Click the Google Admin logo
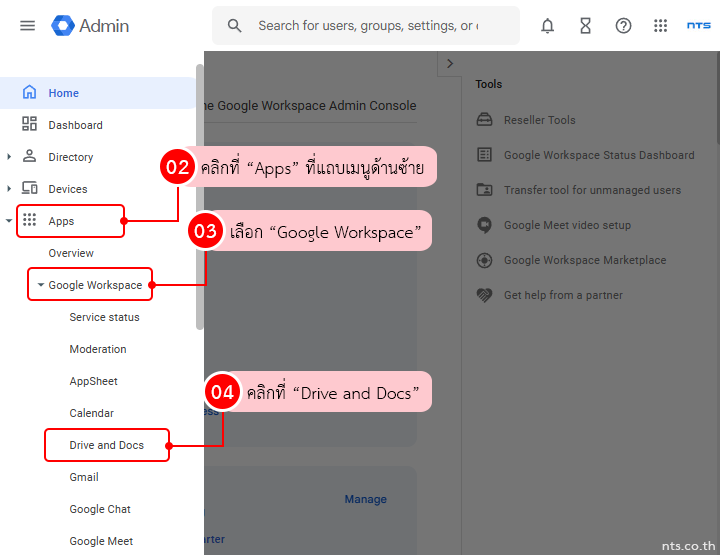The height and width of the screenshot is (555, 720). click(x=90, y=26)
